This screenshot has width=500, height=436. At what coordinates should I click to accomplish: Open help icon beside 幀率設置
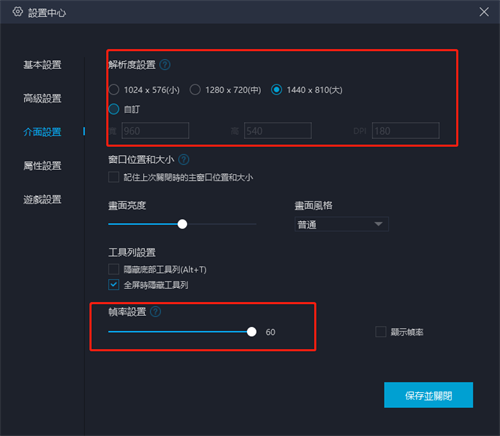pos(155,312)
